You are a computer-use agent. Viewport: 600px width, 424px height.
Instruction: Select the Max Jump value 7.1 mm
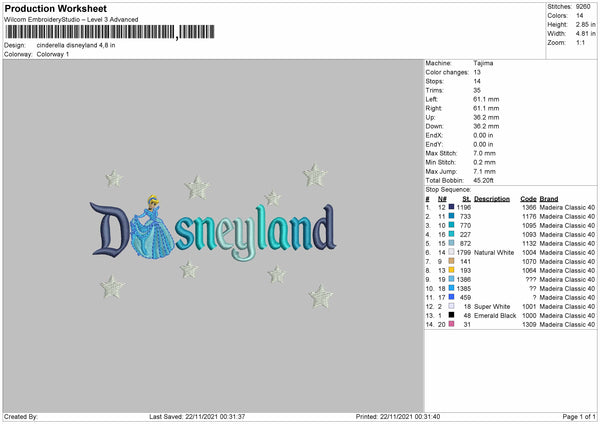click(x=484, y=171)
